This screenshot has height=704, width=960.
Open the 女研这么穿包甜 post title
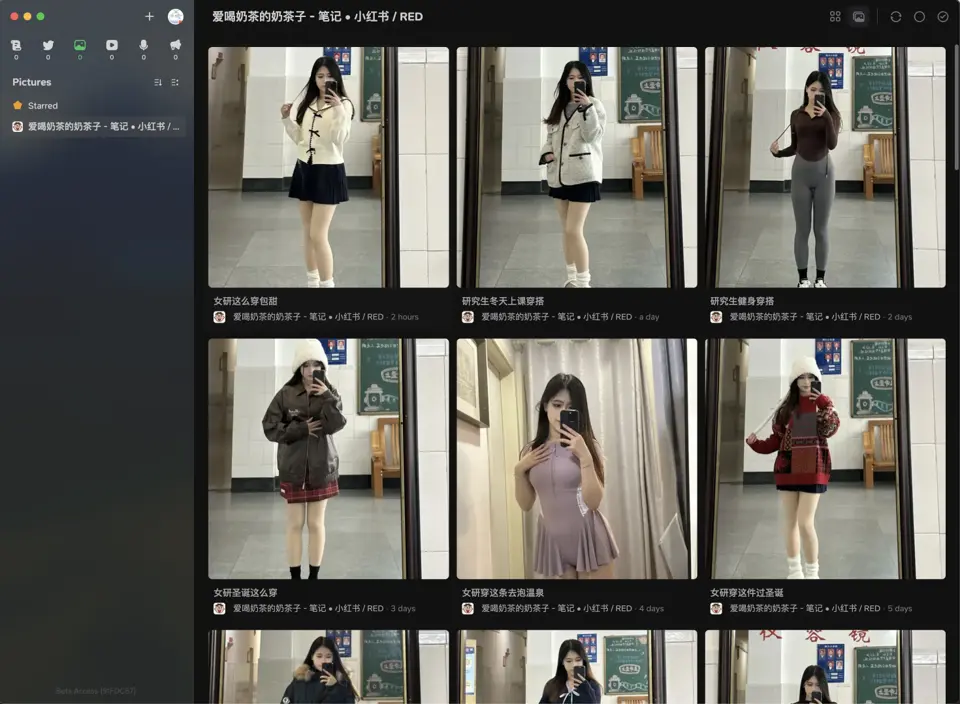[x=246, y=301]
